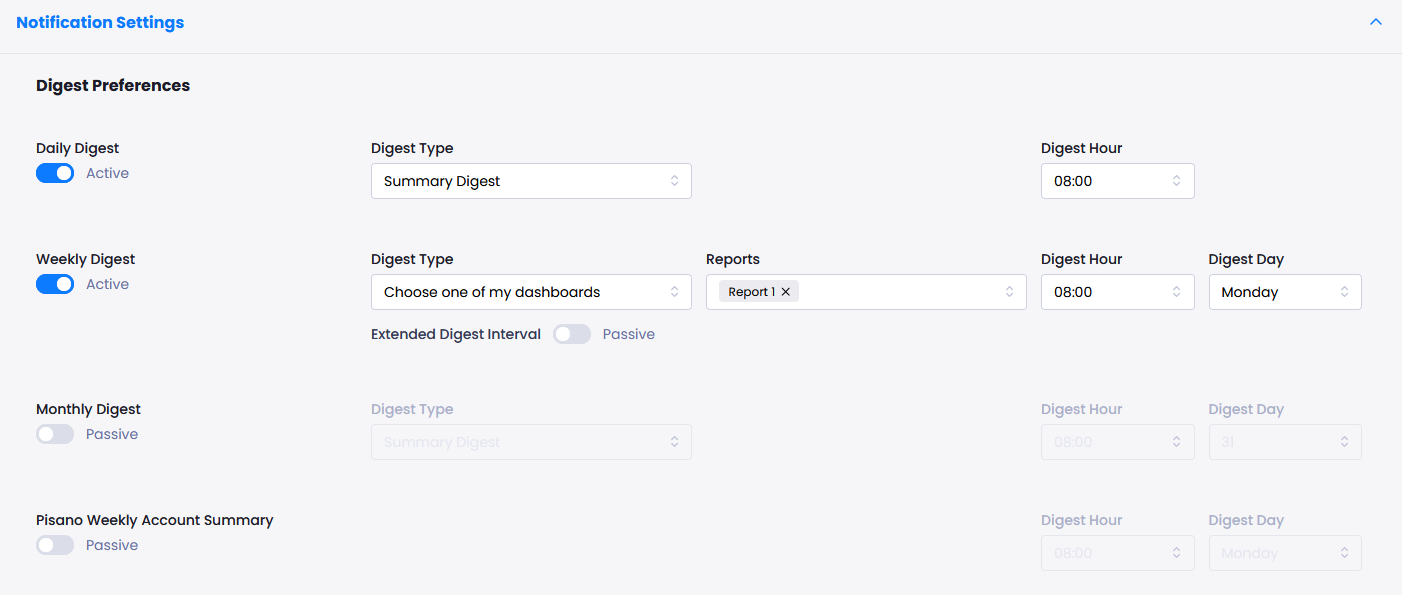1402x595 pixels.
Task: Open Weekly Digest Hour dropdown
Action: click(x=1117, y=292)
